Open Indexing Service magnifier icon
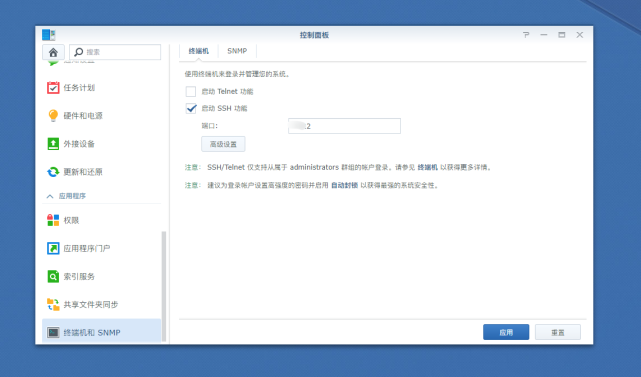Viewport: 641px width, 377px height. click(53, 276)
